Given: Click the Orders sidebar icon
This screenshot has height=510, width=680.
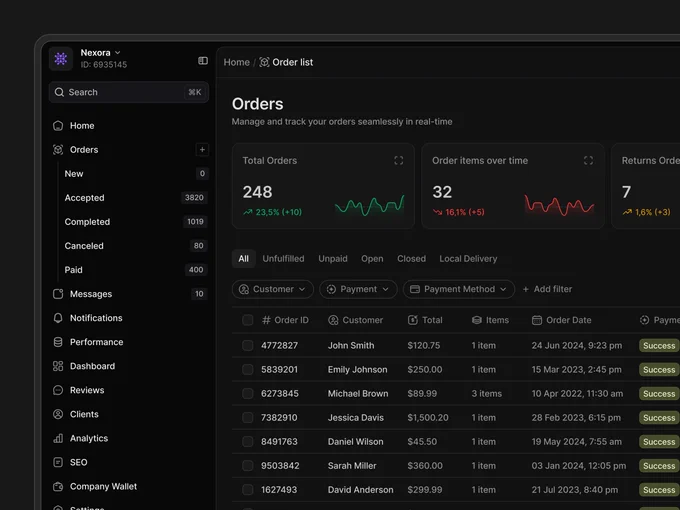Looking at the screenshot, I should 58,150.
